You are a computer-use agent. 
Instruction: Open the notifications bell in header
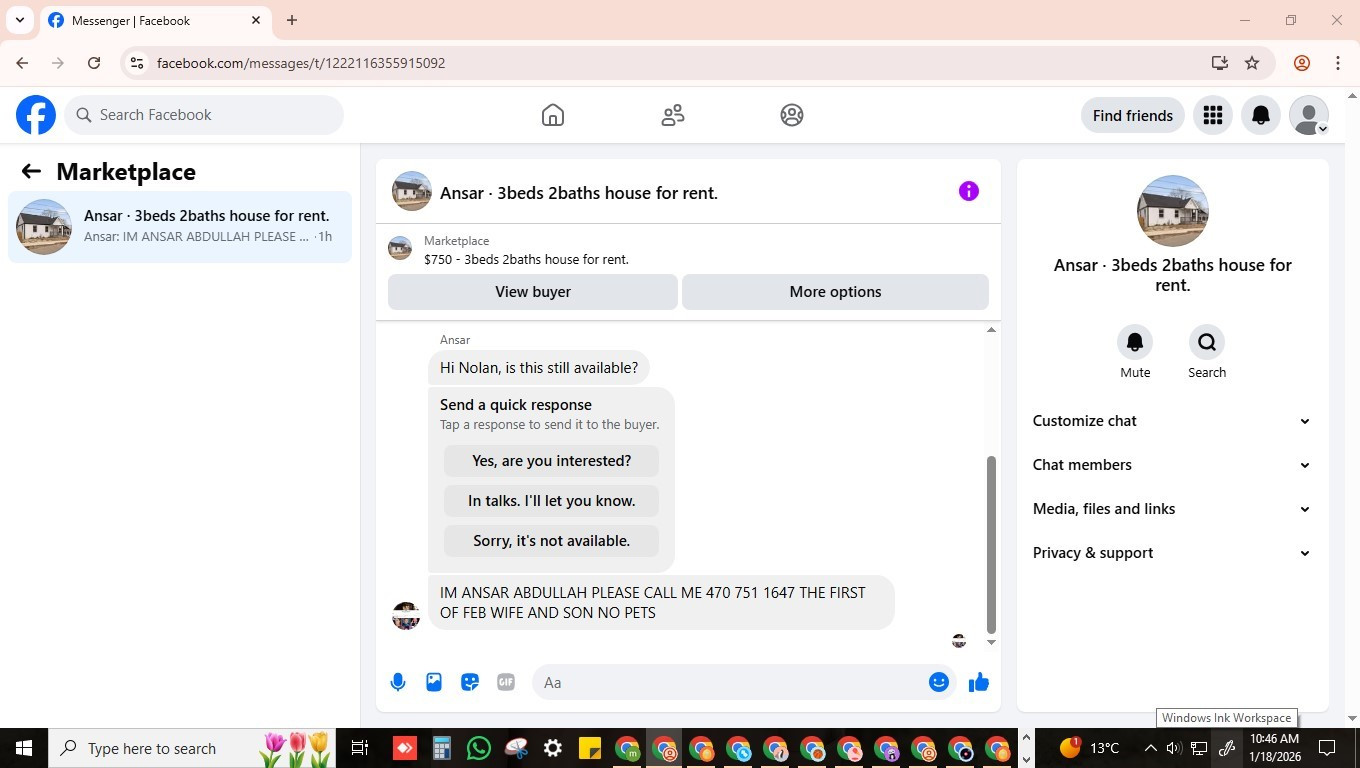pos(1261,115)
